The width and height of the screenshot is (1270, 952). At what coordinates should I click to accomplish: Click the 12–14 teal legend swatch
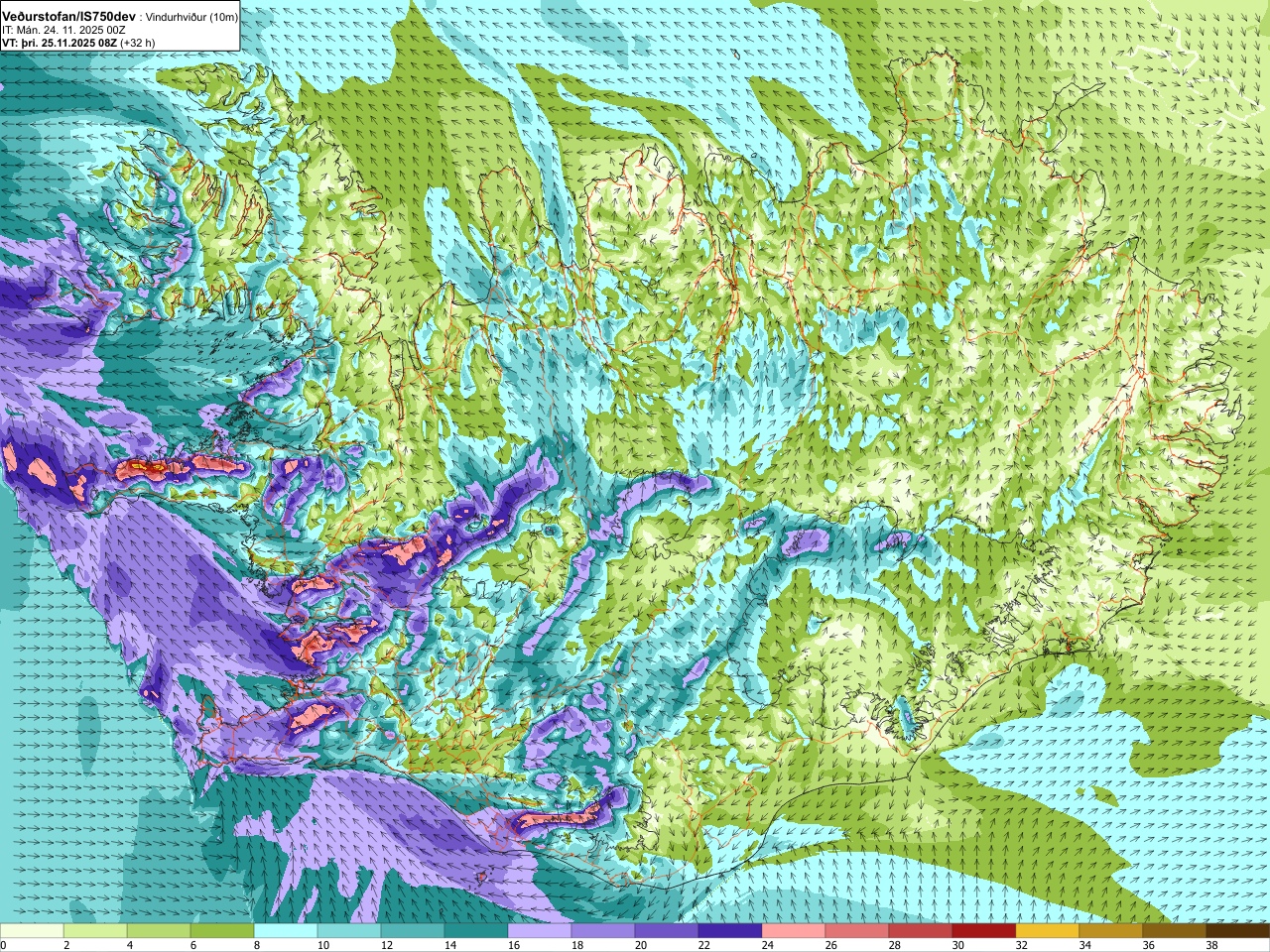coord(413,932)
